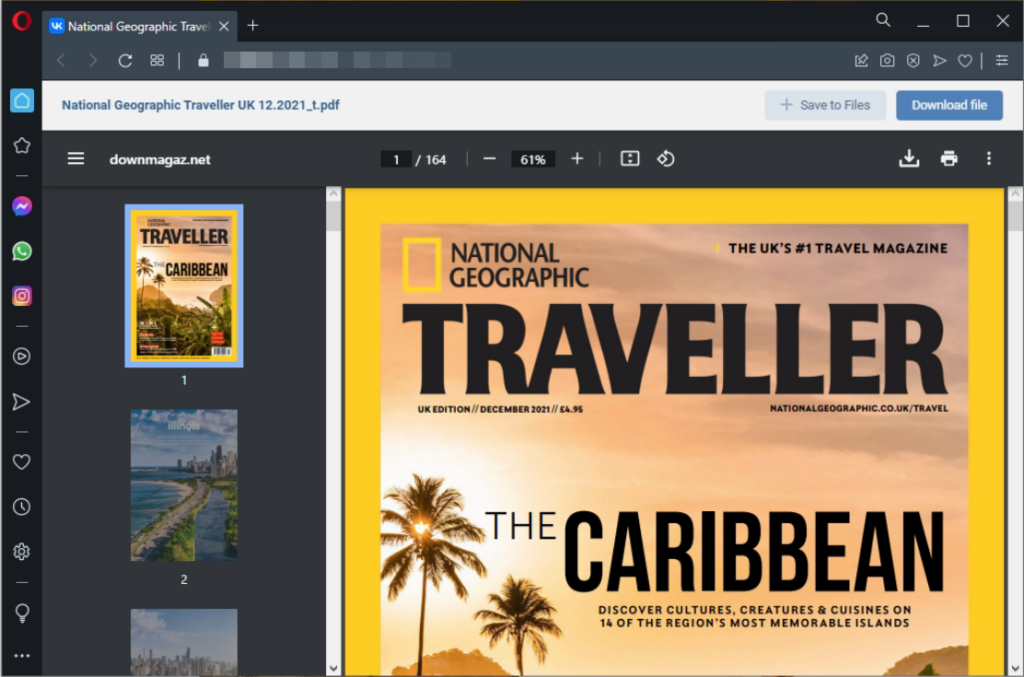Open a new browser tab
This screenshot has width=1024, height=677.
pos(253,26)
